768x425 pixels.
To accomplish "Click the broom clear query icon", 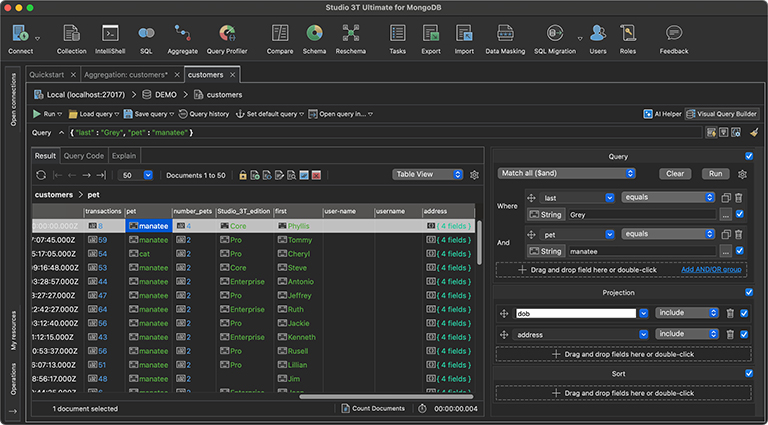I will click(x=754, y=132).
